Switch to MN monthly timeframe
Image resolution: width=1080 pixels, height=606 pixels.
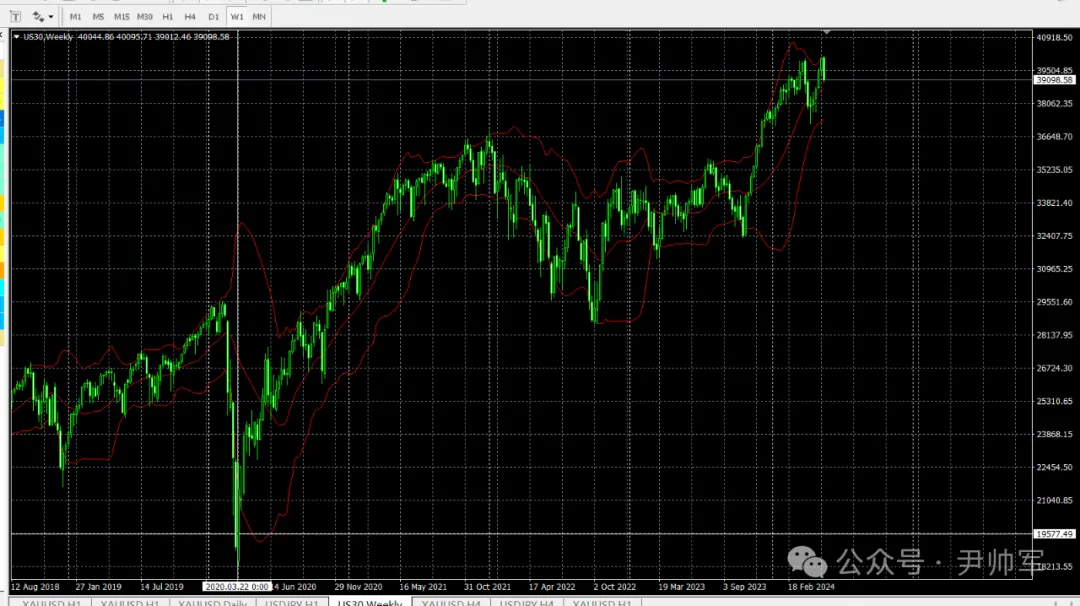coord(259,17)
